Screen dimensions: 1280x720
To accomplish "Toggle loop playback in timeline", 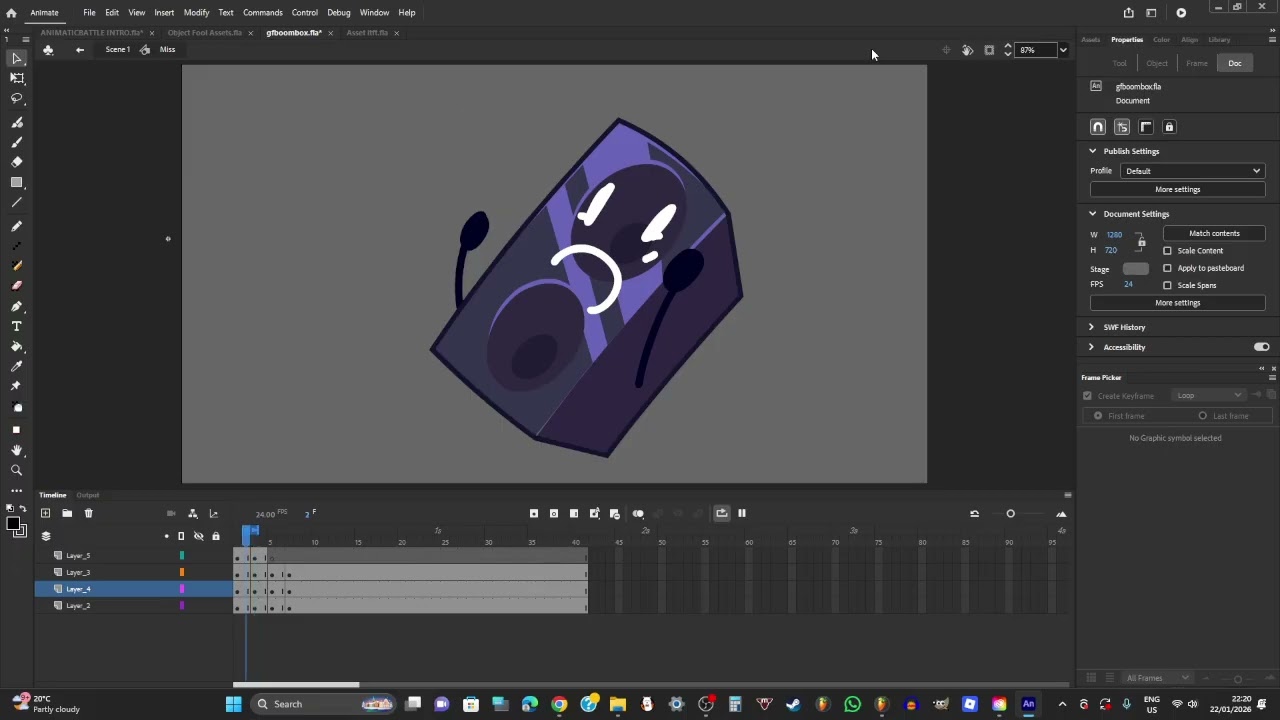I will pos(721,513).
